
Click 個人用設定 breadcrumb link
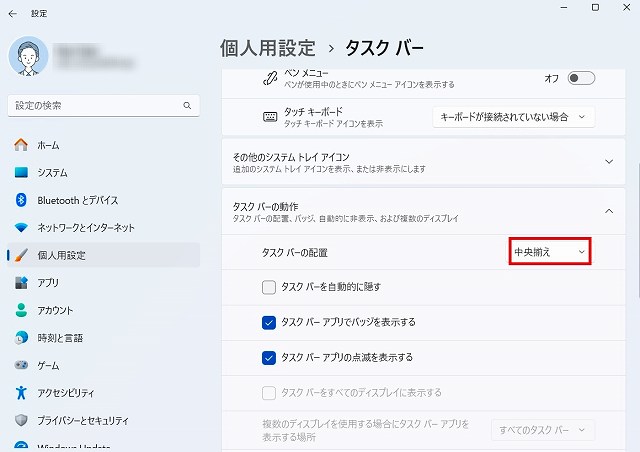click(267, 48)
